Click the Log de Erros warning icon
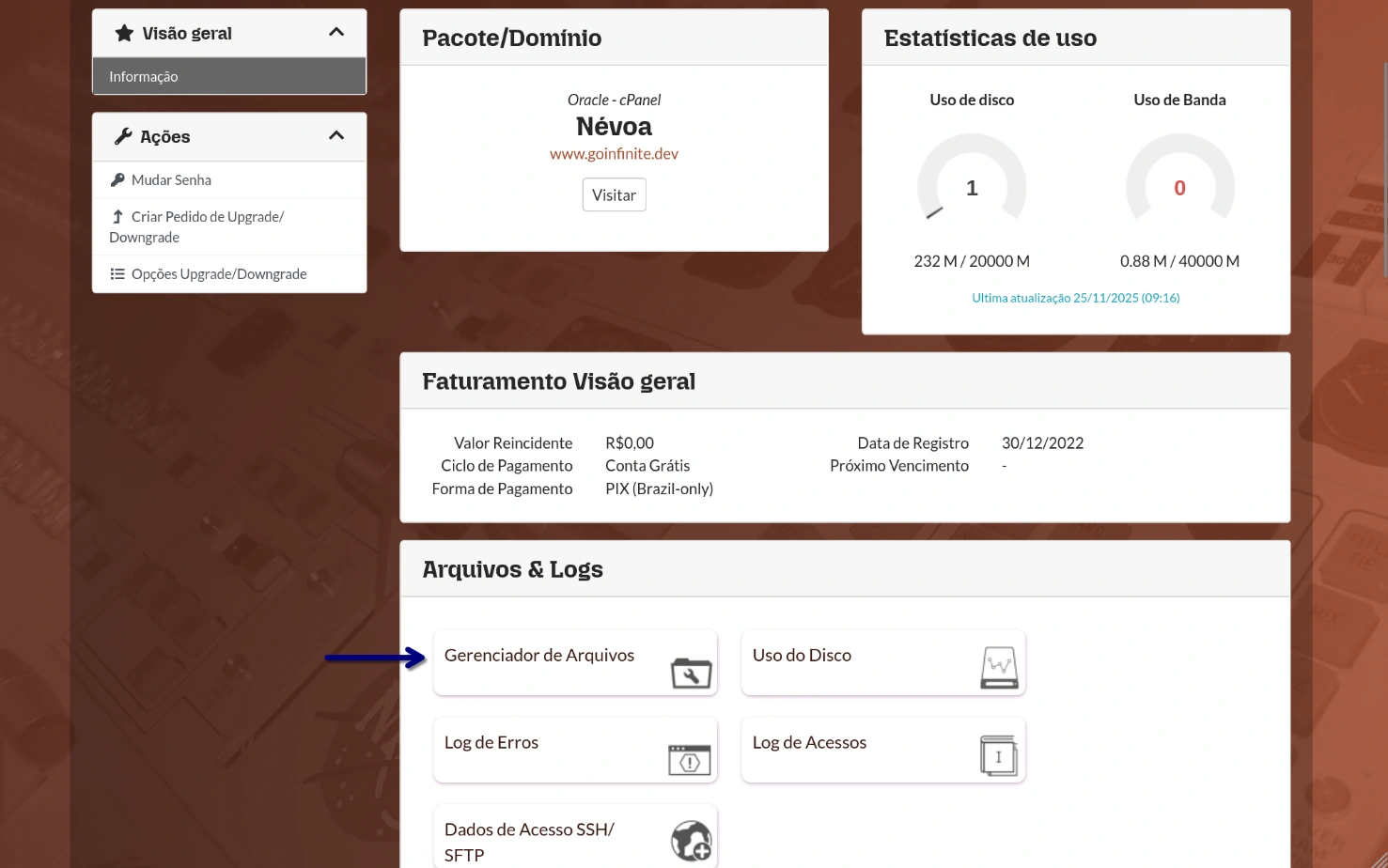 tap(690, 759)
